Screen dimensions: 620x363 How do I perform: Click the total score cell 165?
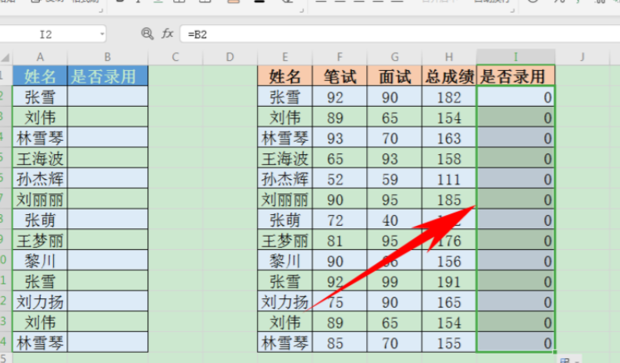click(x=449, y=302)
